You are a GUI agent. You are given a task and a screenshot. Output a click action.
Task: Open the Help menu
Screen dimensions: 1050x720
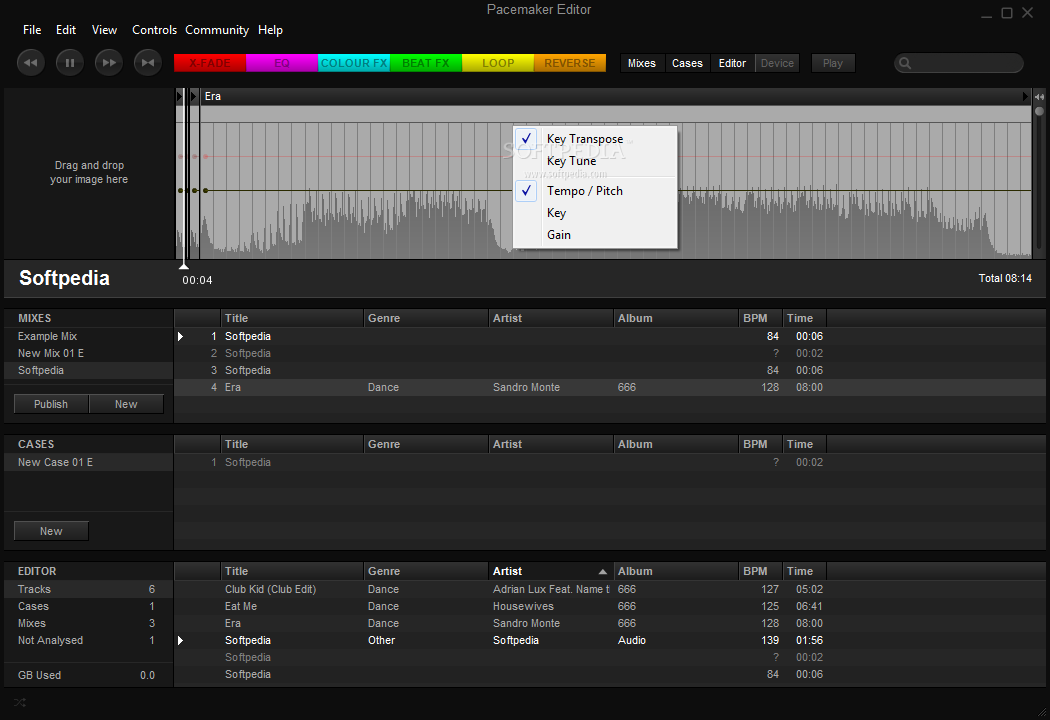tap(270, 30)
